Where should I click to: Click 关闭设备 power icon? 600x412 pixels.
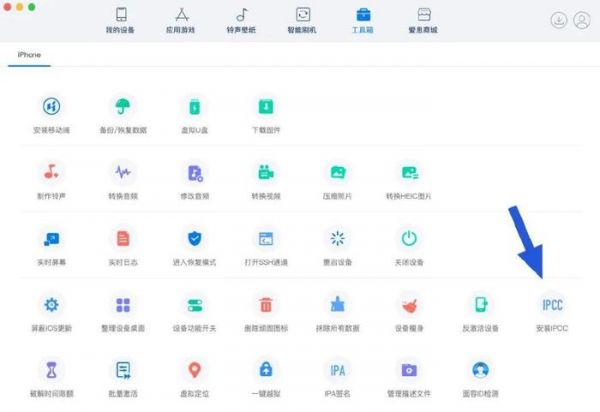[408, 239]
